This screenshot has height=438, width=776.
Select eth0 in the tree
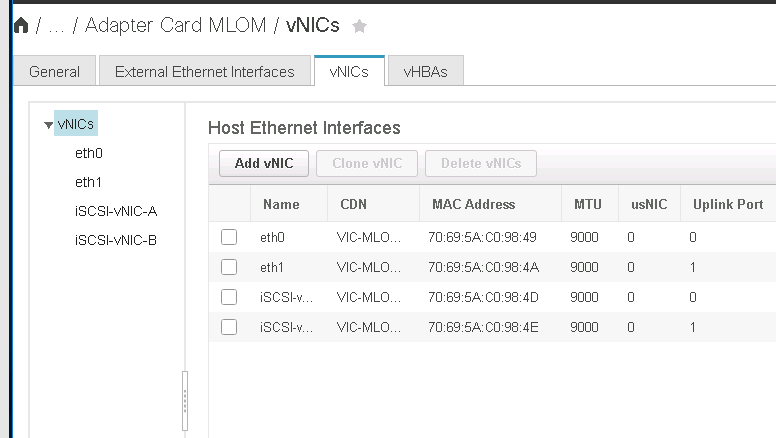click(89, 154)
